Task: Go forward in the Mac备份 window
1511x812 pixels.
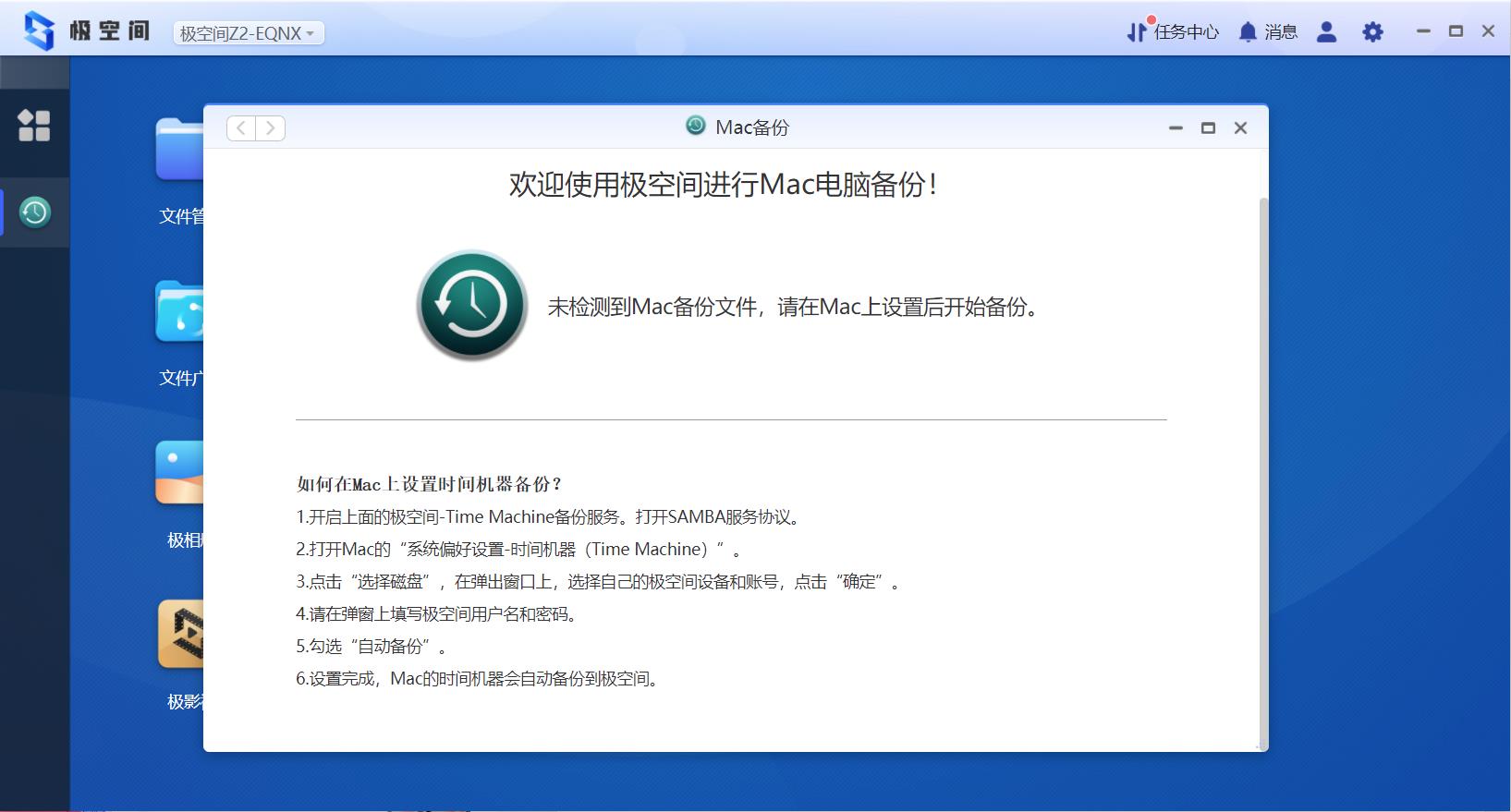Action: coord(271,128)
